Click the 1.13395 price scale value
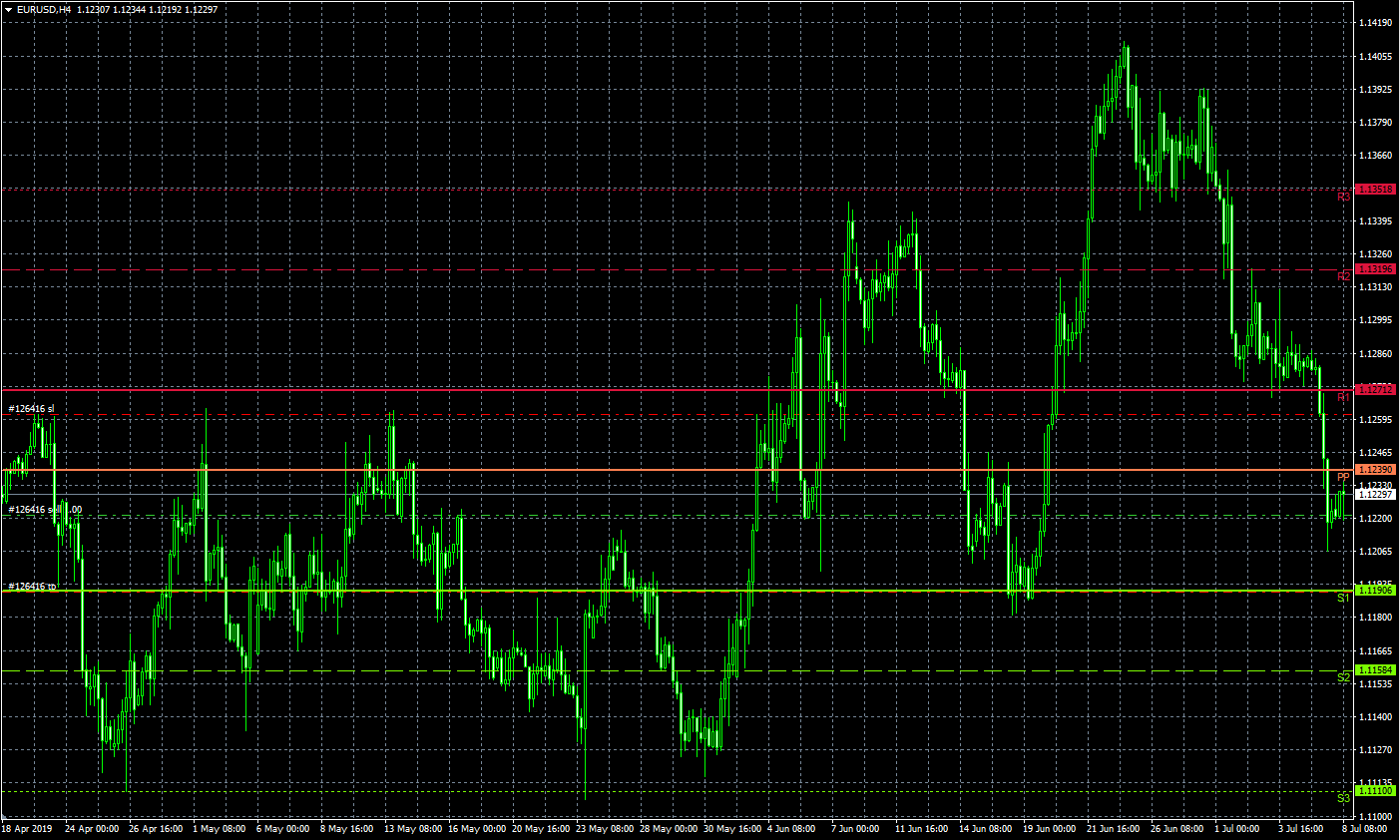This screenshot has width=1400, height=840. coord(1376,221)
